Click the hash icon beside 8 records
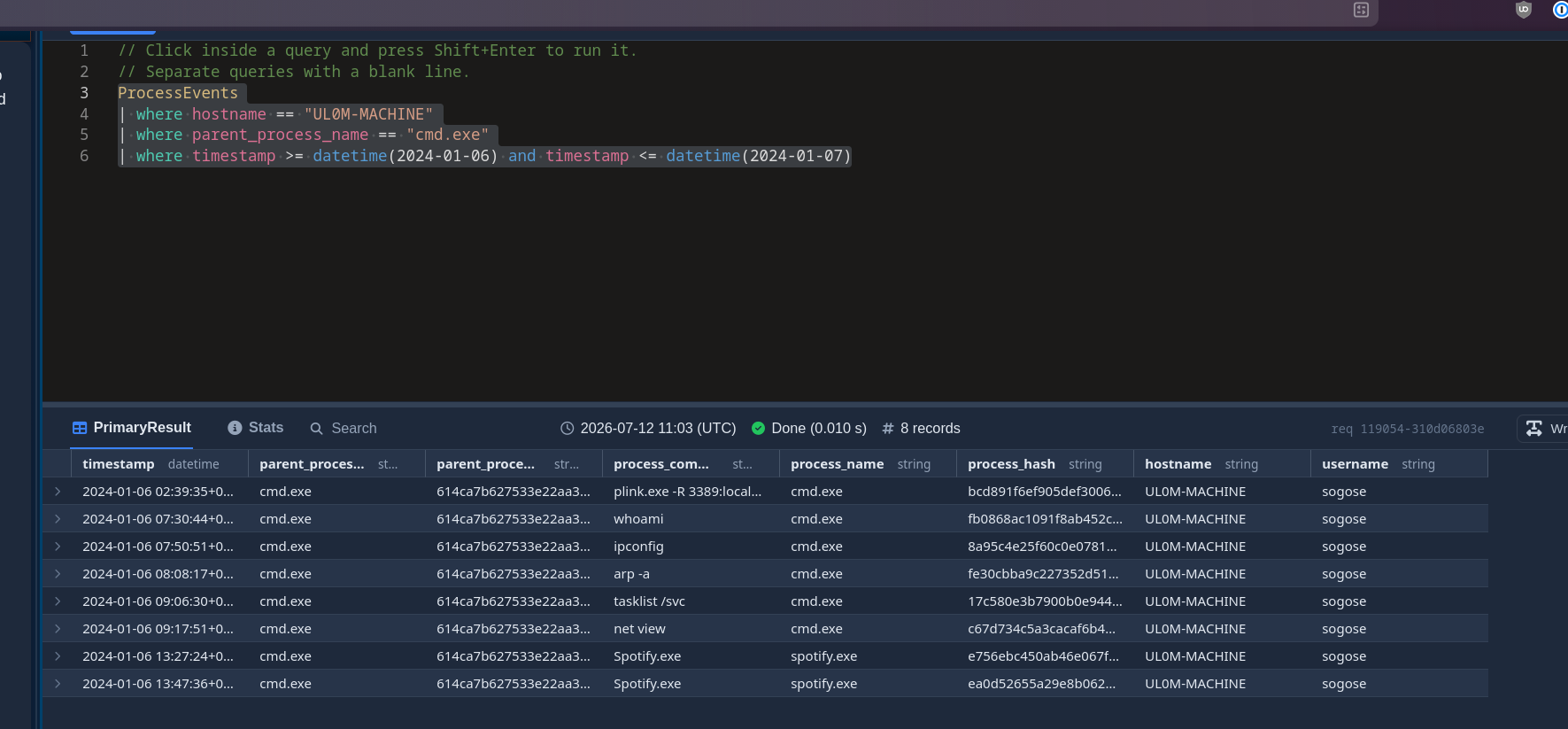The height and width of the screenshot is (729, 1568). point(888,429)
